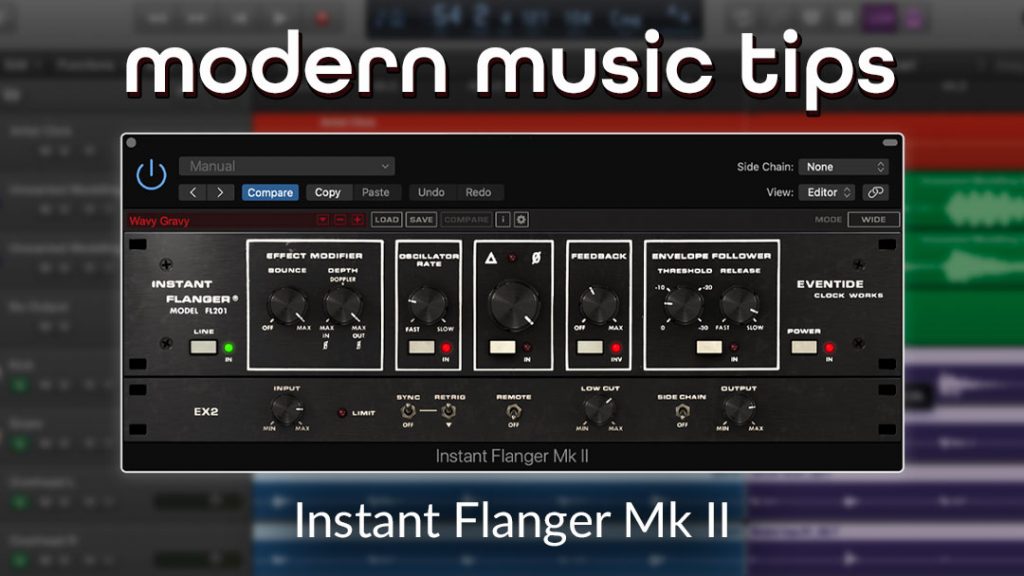Click the Oscillator Rate knob
The width and height of the screenshot is (1024, 576).
428,306
